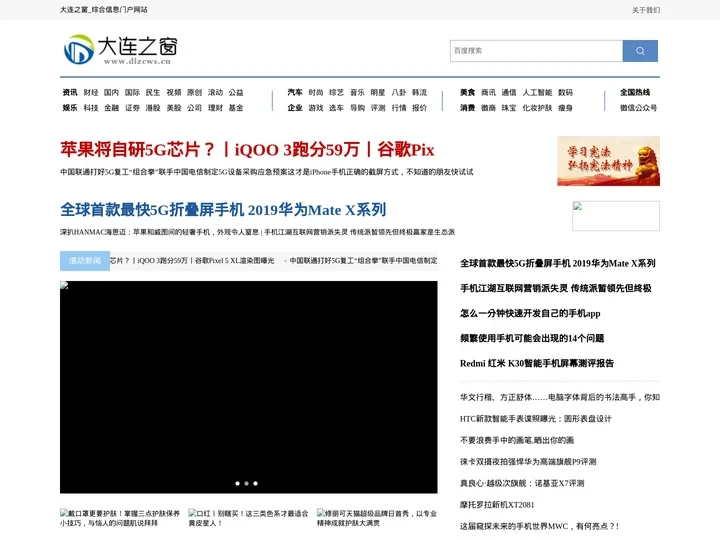Open blue headline 全球首款最快5G折叠屏手机
This screenshot has width=720, height=540.
coord(223,210)
